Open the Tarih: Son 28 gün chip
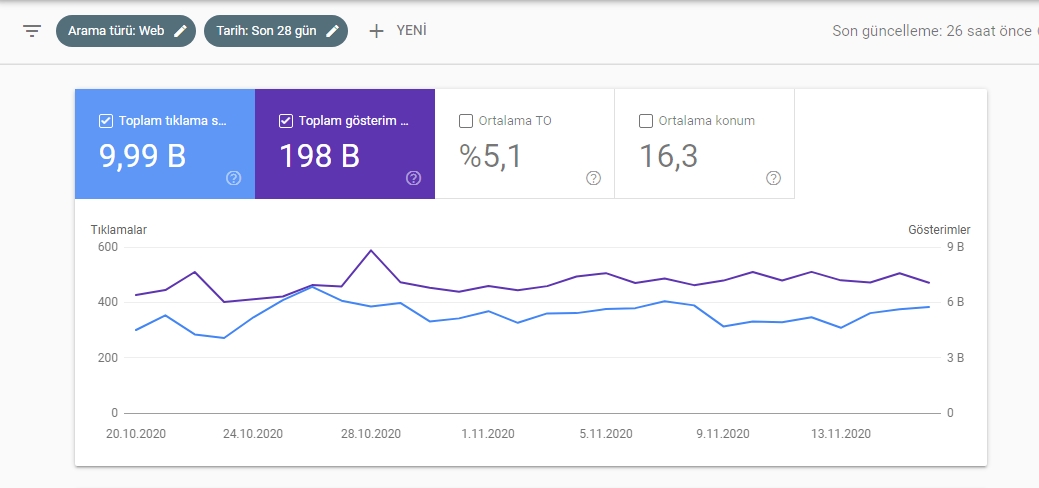The width and height of the screenshot is (1039, 488). tap(276, 31)
